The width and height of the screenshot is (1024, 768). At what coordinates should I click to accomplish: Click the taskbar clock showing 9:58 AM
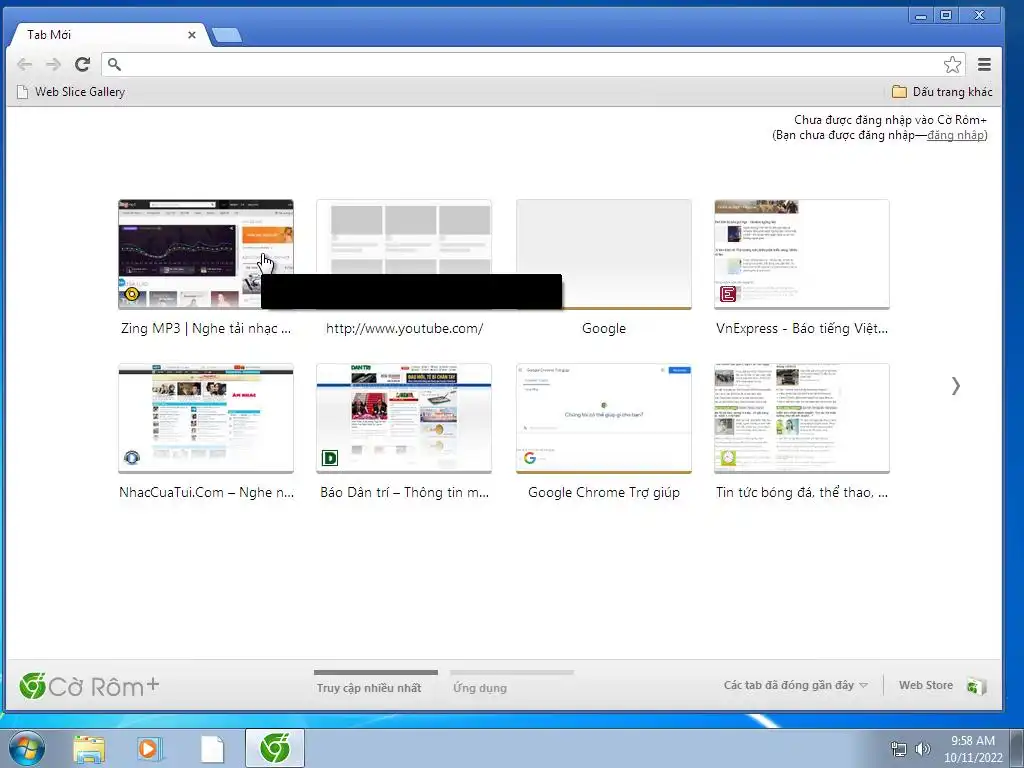tap(972, 749)
